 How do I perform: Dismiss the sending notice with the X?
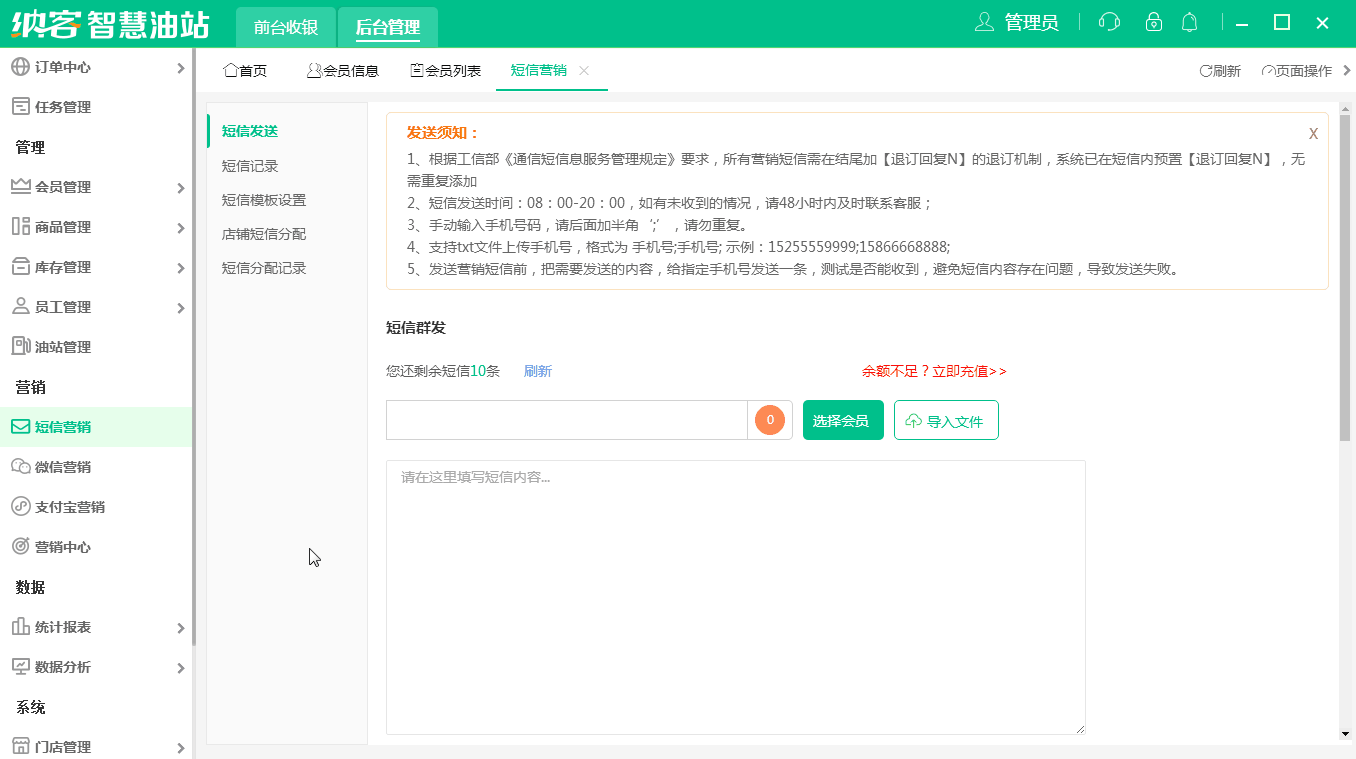click(x=1313, y=133)
